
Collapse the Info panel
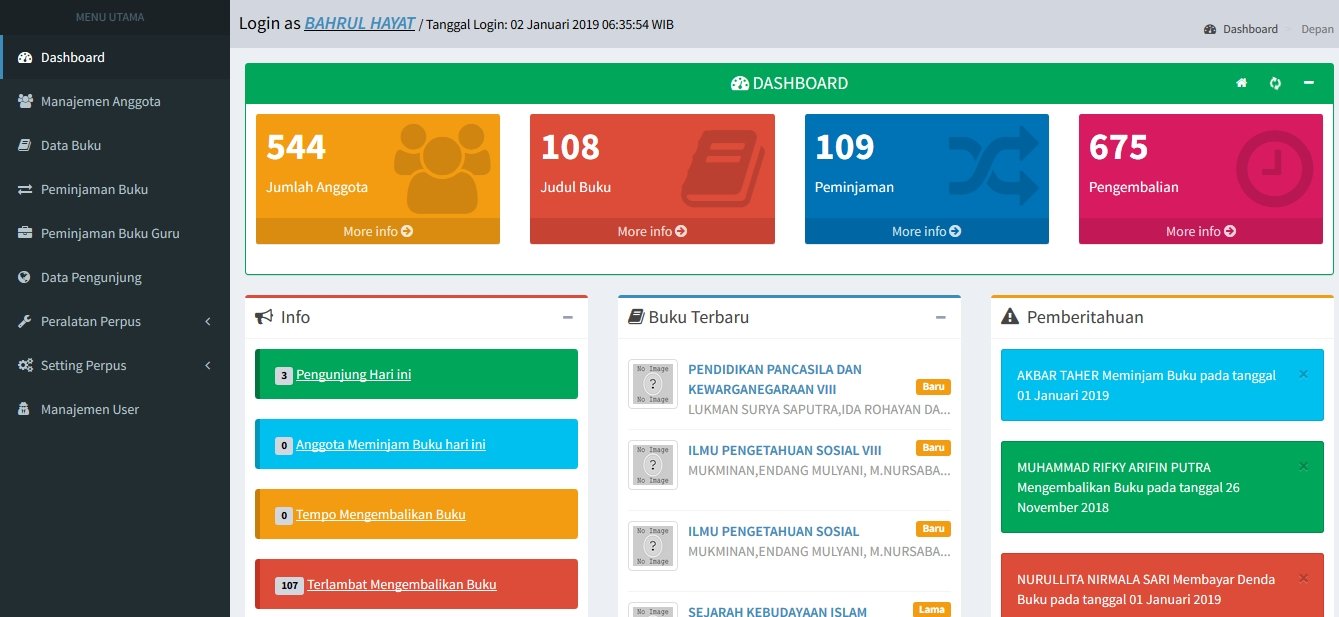[x=567, y=317]
